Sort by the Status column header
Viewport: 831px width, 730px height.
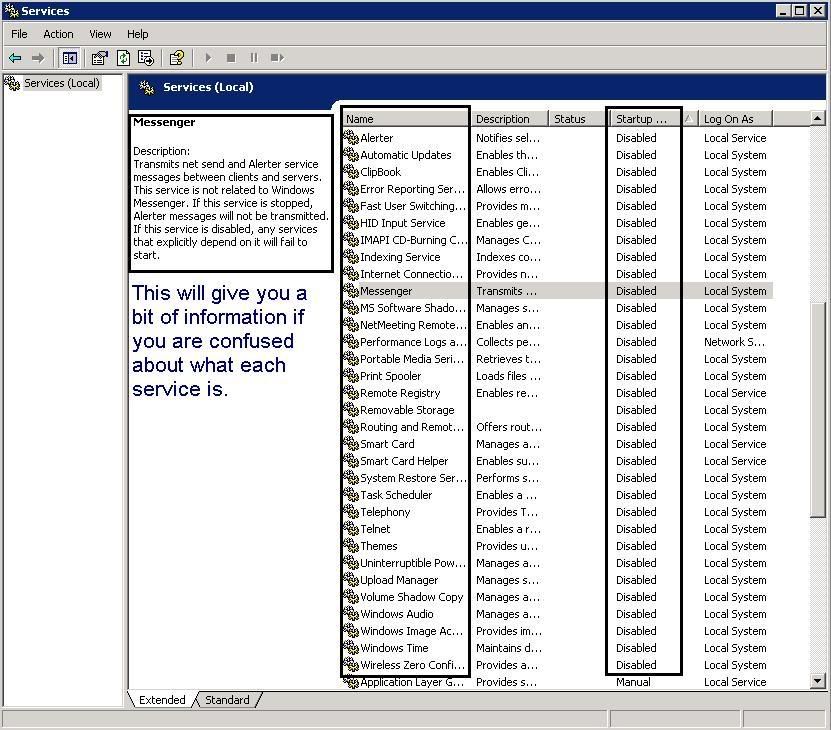[x=577, y=119]
